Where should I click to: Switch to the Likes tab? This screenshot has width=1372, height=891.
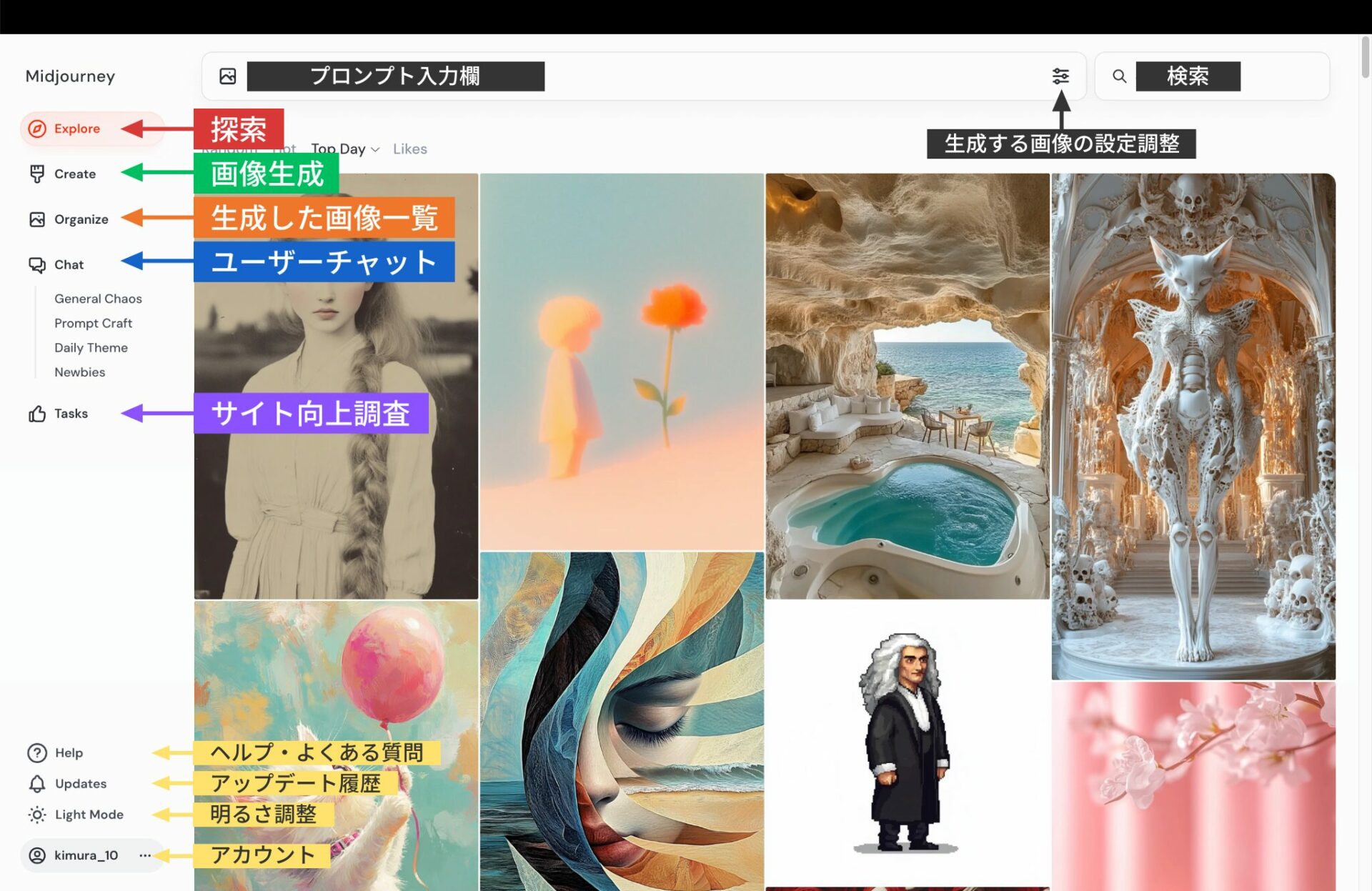(x=409, y=149)
